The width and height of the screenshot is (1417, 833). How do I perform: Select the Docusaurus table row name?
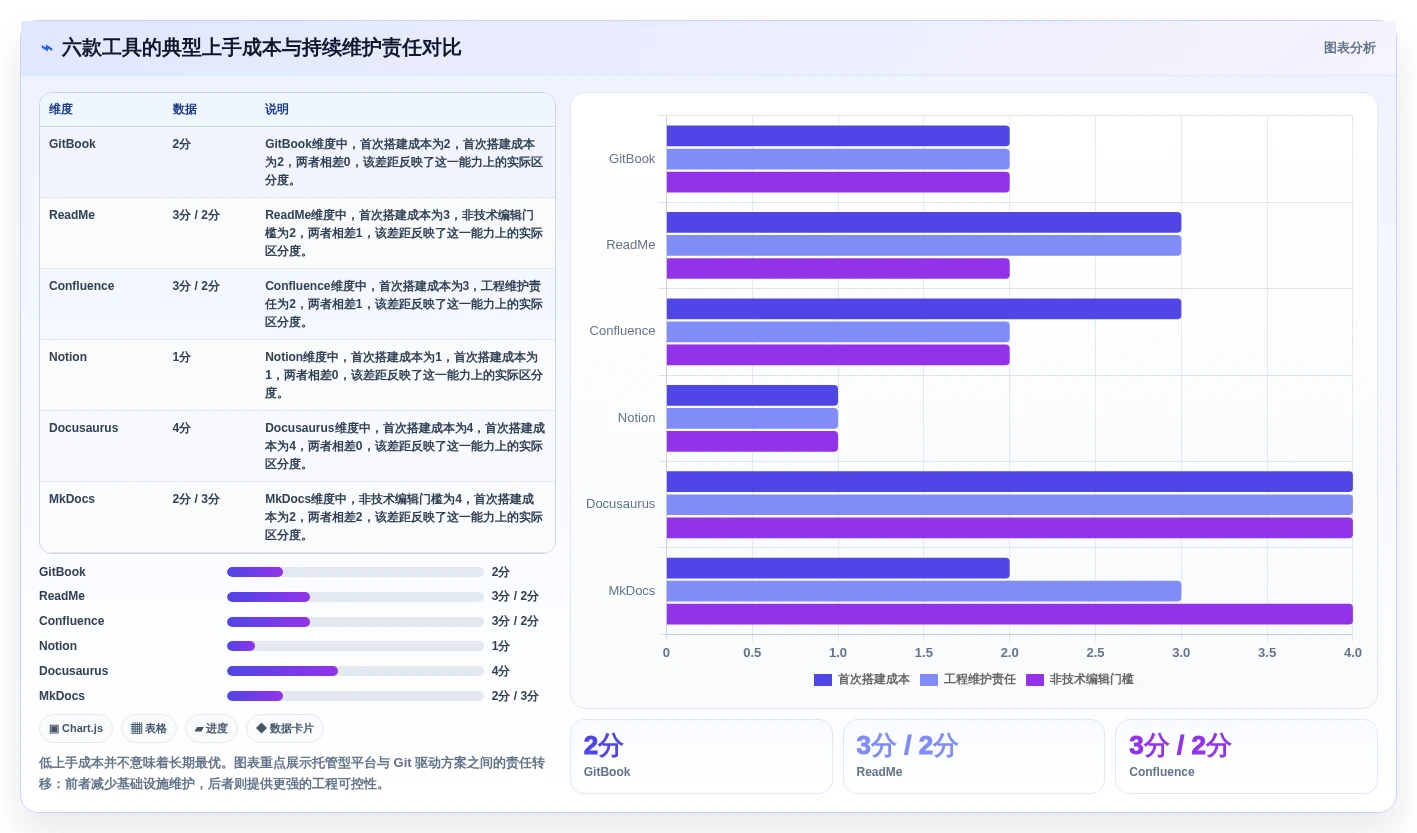84,428
